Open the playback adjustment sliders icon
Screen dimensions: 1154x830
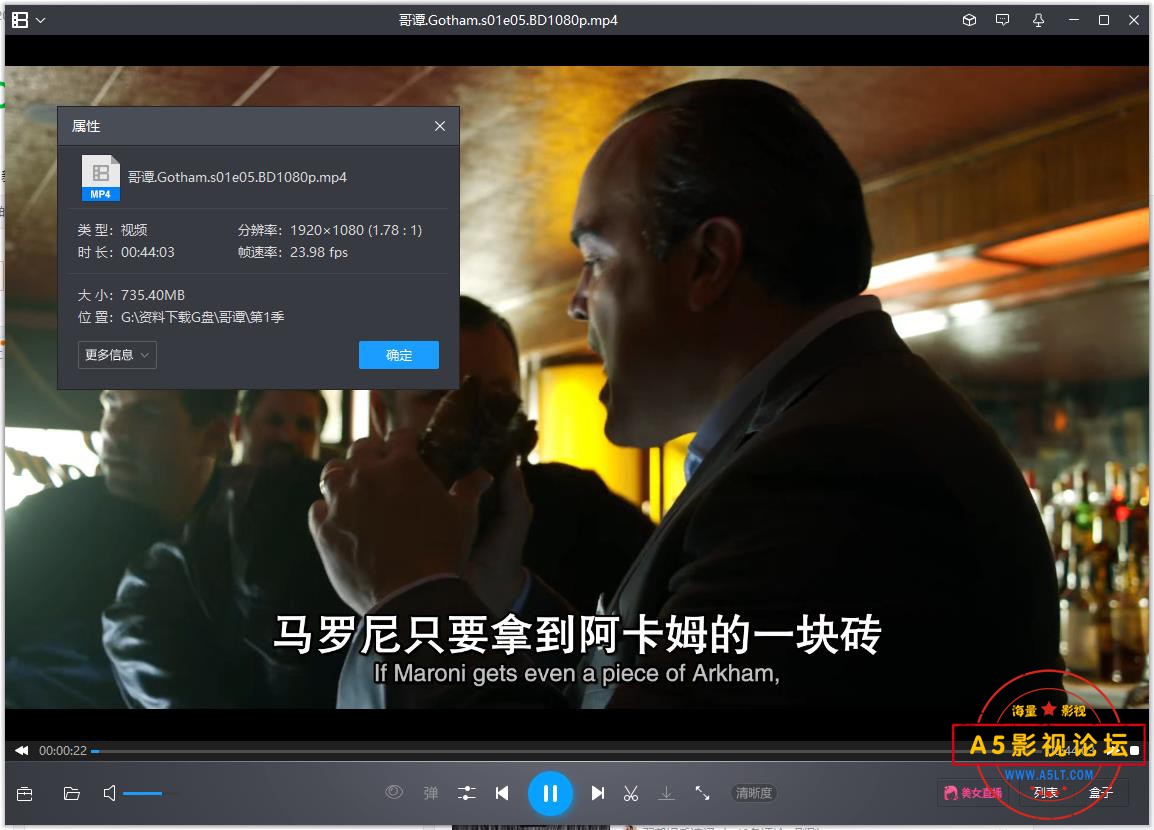(x=467, y=792)
